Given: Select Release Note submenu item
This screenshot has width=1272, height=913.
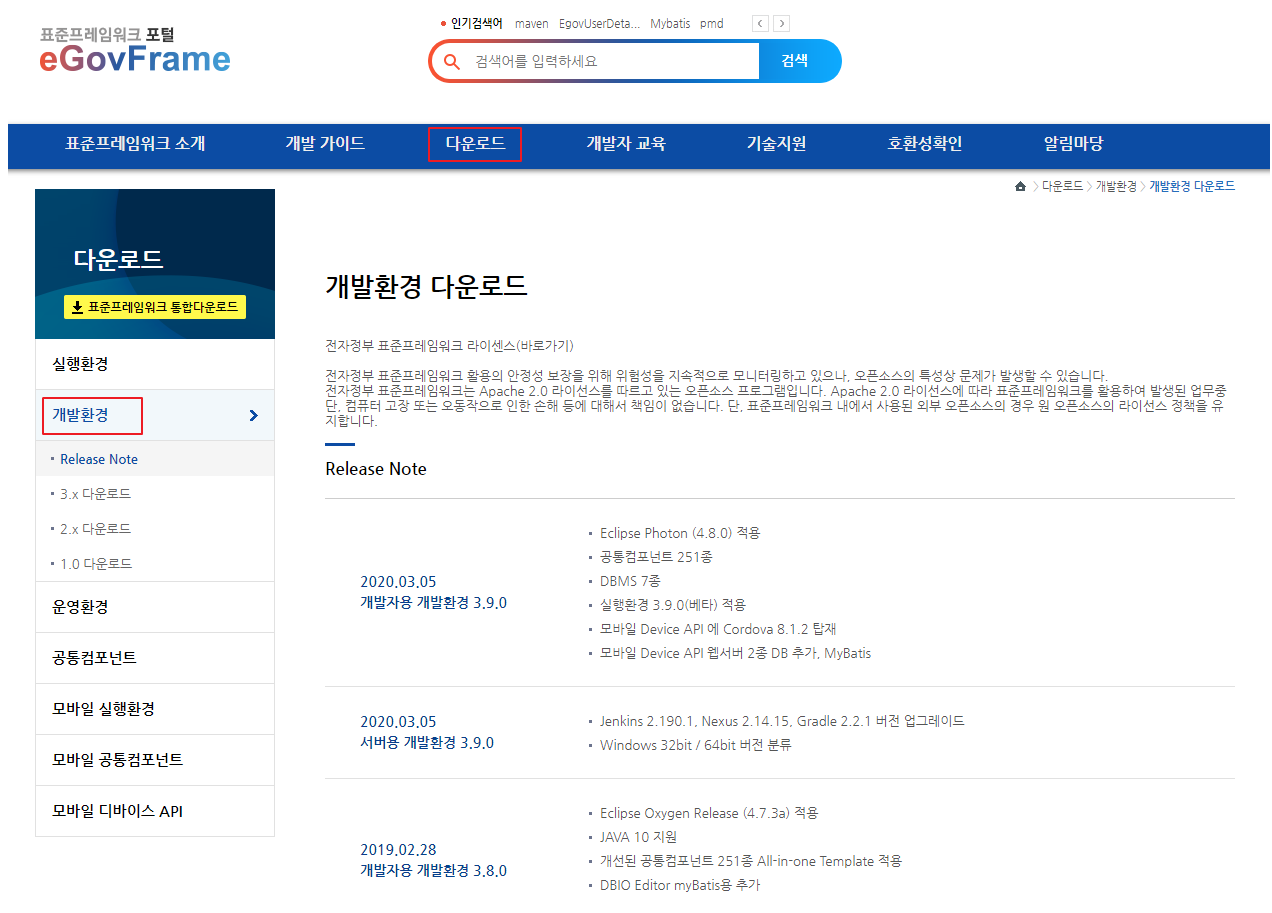Looking at the screenshot, I should [x=99, y=459].
